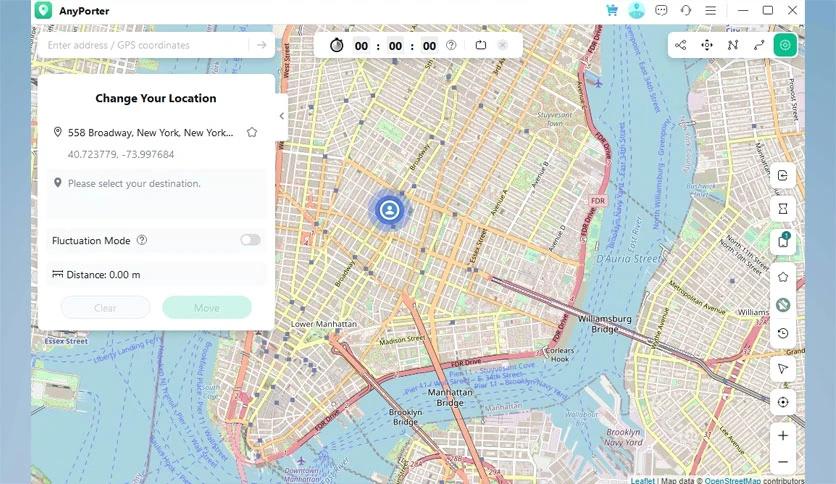Screen dimensions: 836x484
Task: Click the timer loop icon
Action: [481, 45]
